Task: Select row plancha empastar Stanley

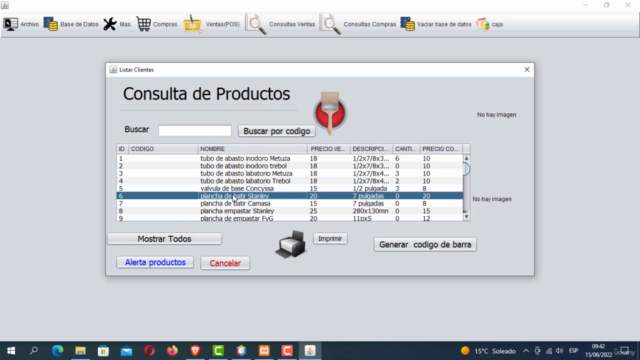Action: click(x=290, y=211)
